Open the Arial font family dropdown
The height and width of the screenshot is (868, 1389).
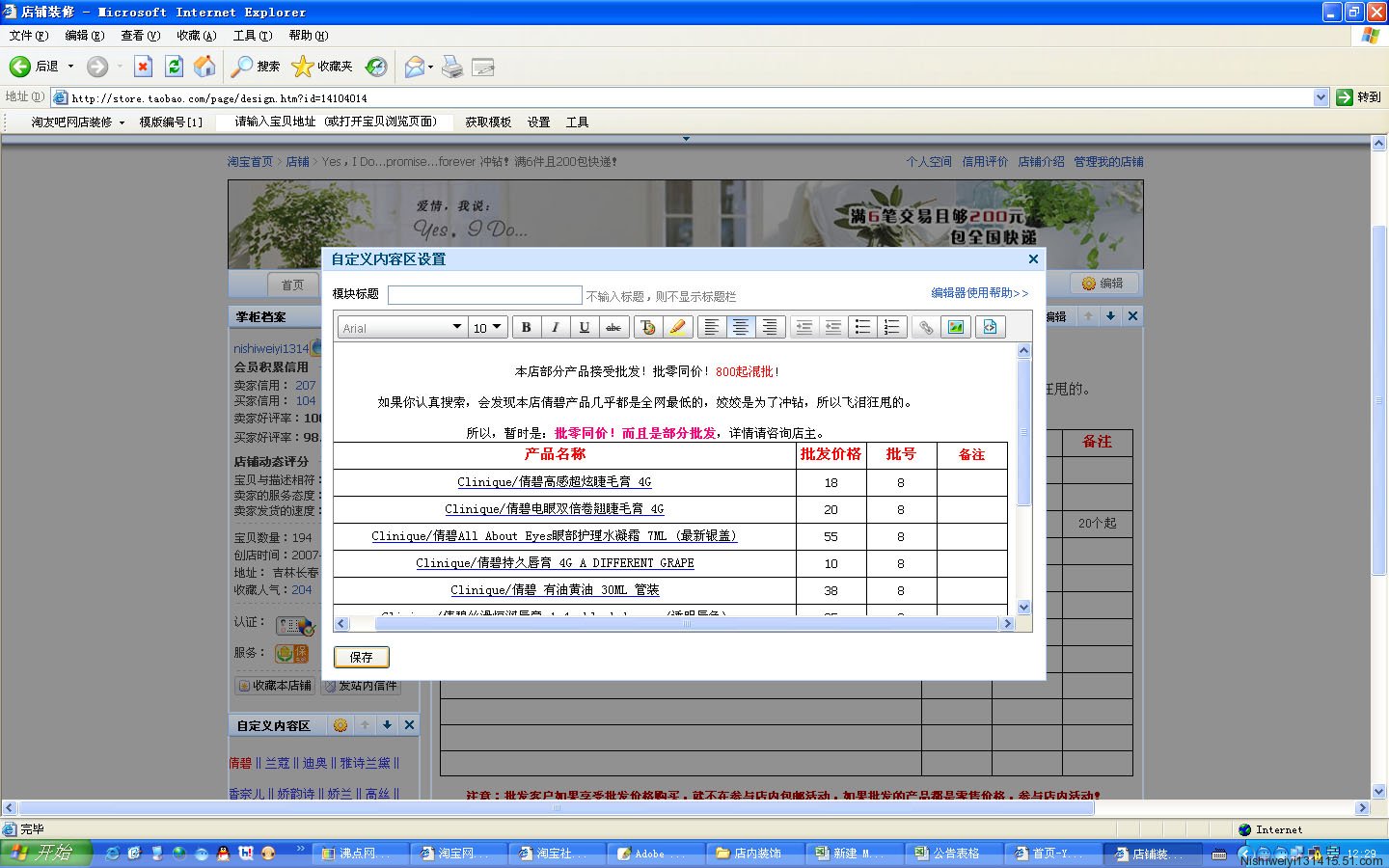[402, 328]
